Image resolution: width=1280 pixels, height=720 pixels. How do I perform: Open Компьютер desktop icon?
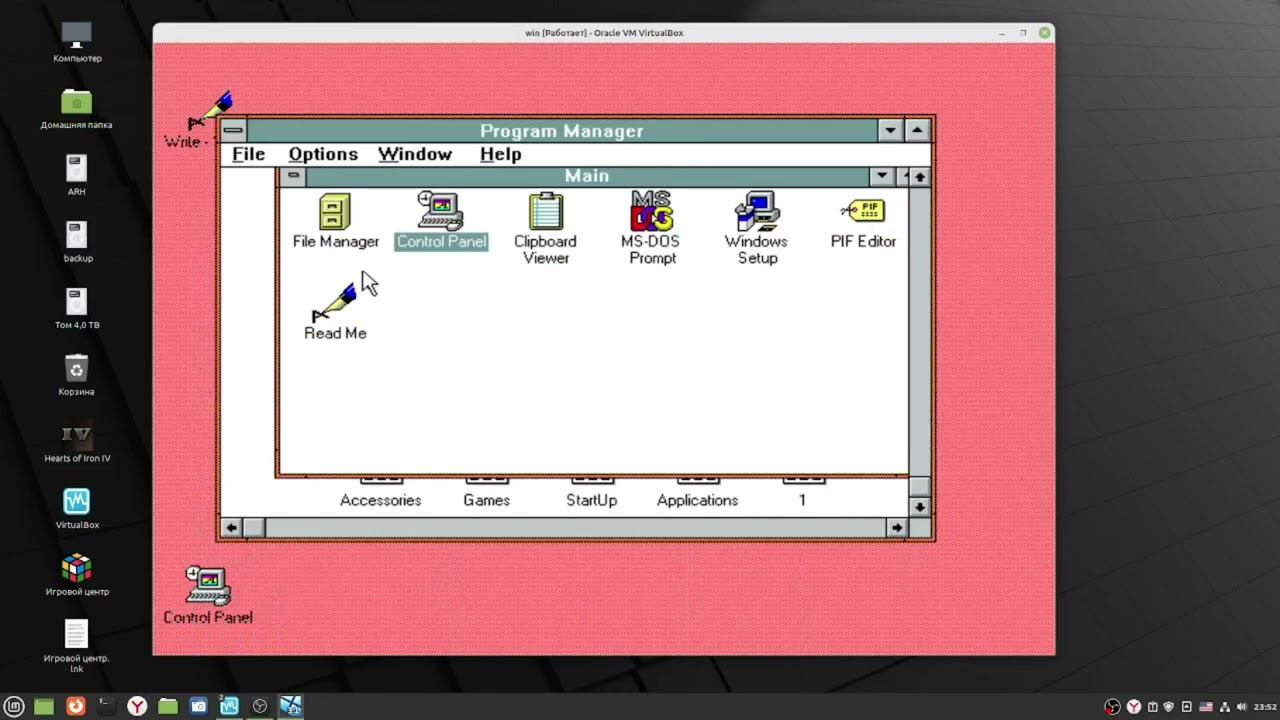(77, 42)
